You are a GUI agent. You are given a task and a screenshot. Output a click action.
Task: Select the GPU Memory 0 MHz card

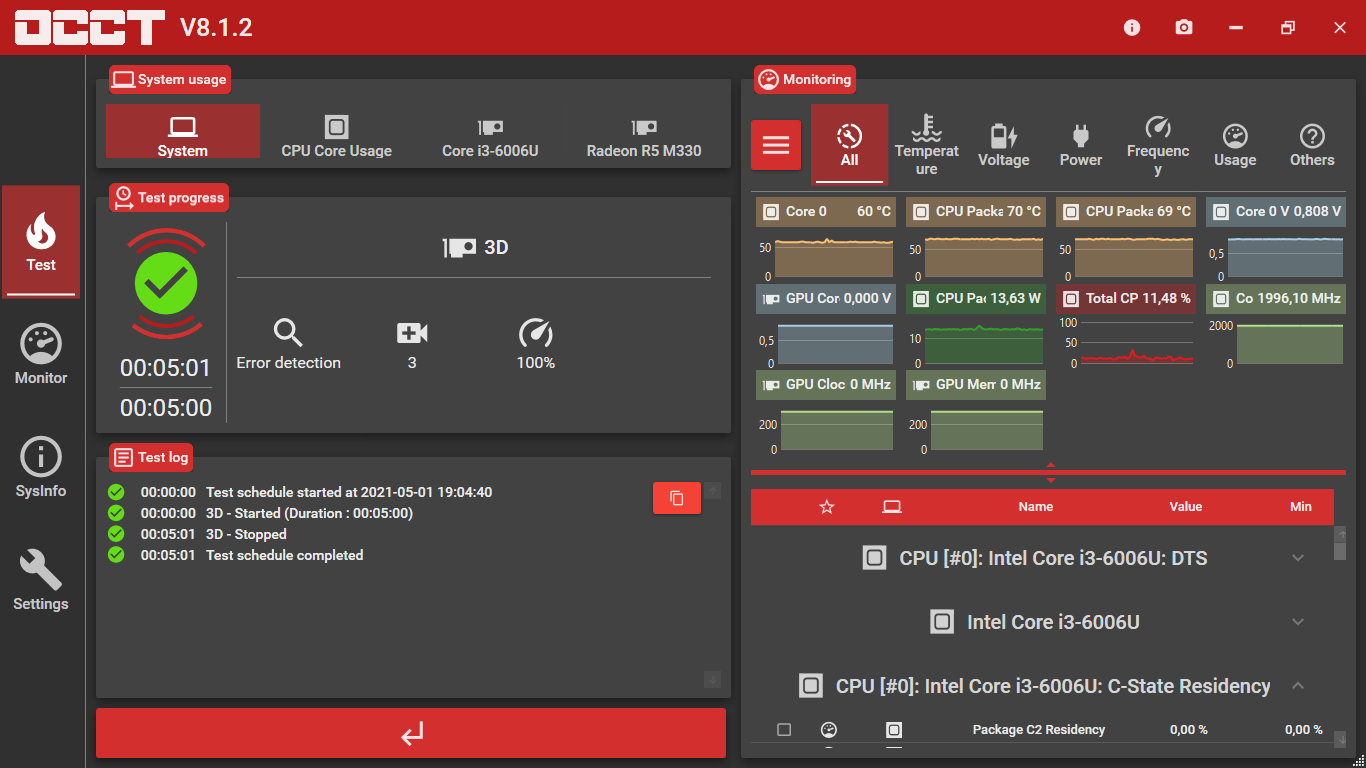click(x=976, y=385)
